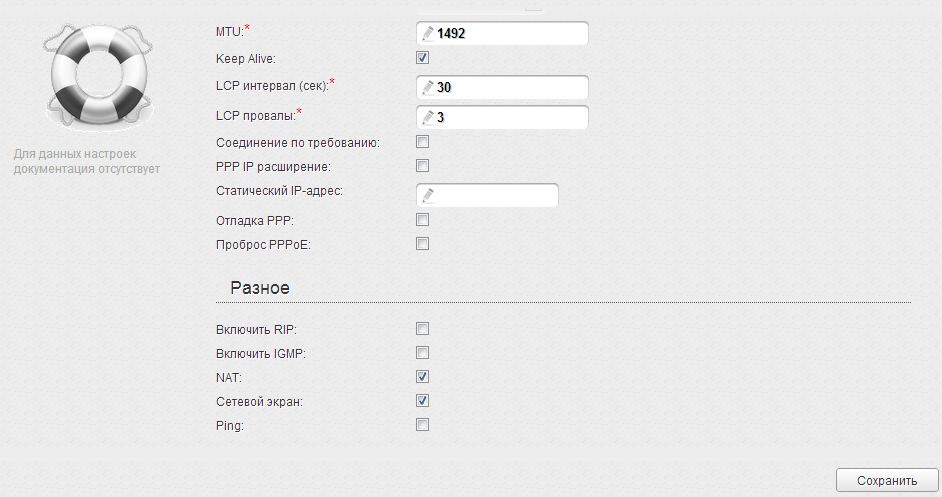Image resolution: width=942 pixels, height=497 pixels.
Task: Focus the MTU input showing 1492
Action: [502, 33]
